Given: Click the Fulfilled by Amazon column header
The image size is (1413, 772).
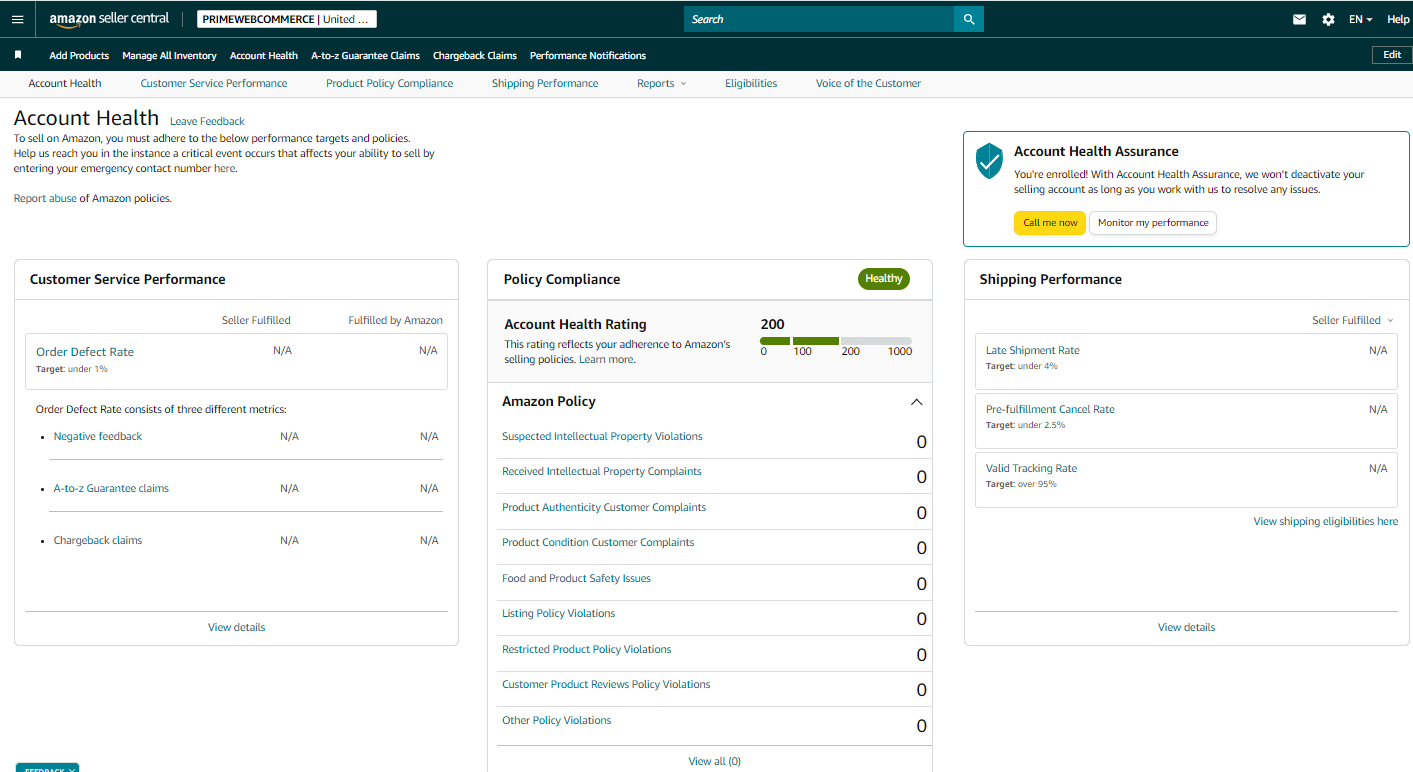Looking at the screenshot, I should pos(395,320).
